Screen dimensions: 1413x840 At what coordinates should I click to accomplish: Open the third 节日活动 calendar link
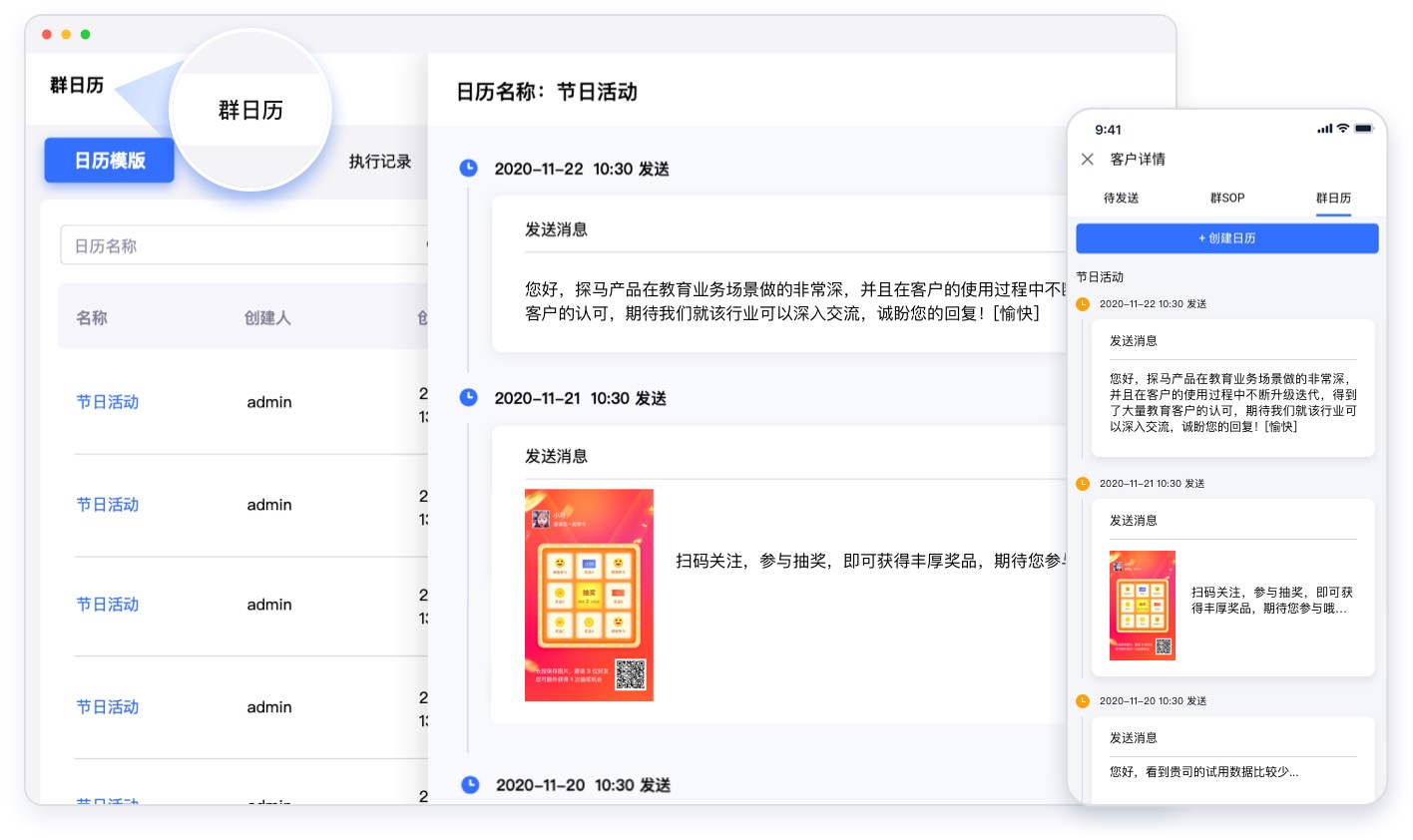click(x=108, y=605)
